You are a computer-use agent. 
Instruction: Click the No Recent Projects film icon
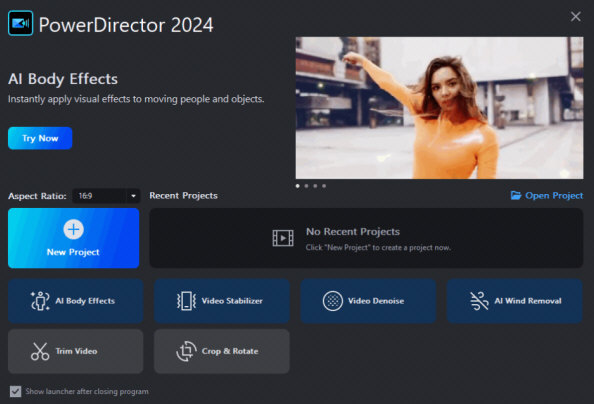[283, 238]
